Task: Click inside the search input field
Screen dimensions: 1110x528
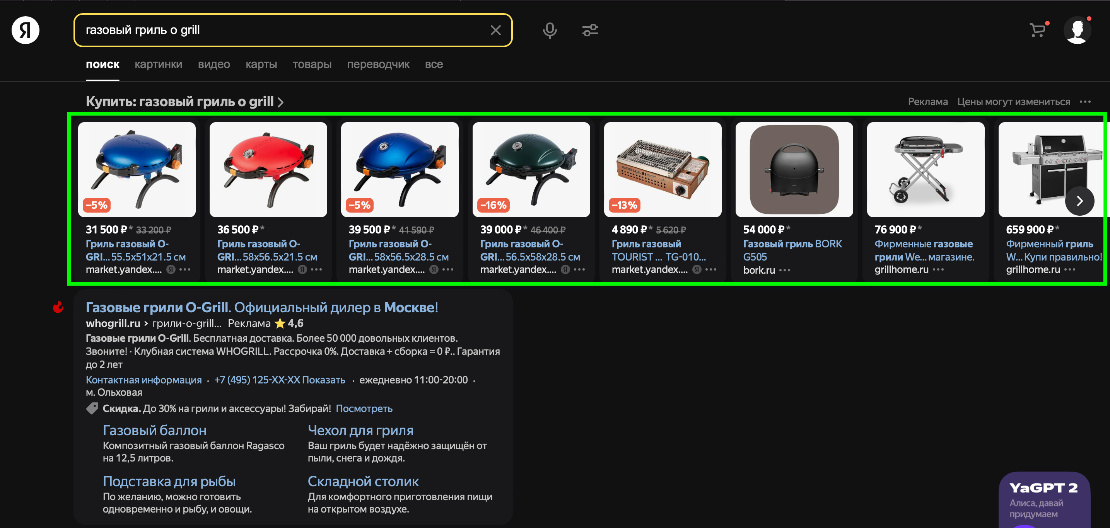Action: (280, 30)
